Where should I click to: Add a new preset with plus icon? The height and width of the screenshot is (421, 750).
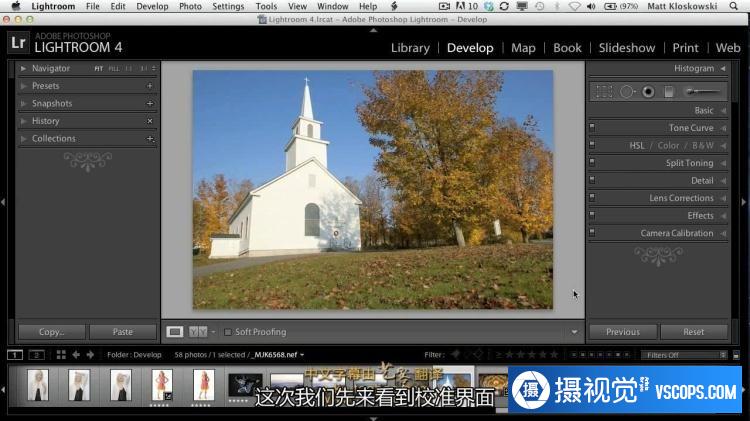pyautogui.click(x=150, y=86)
